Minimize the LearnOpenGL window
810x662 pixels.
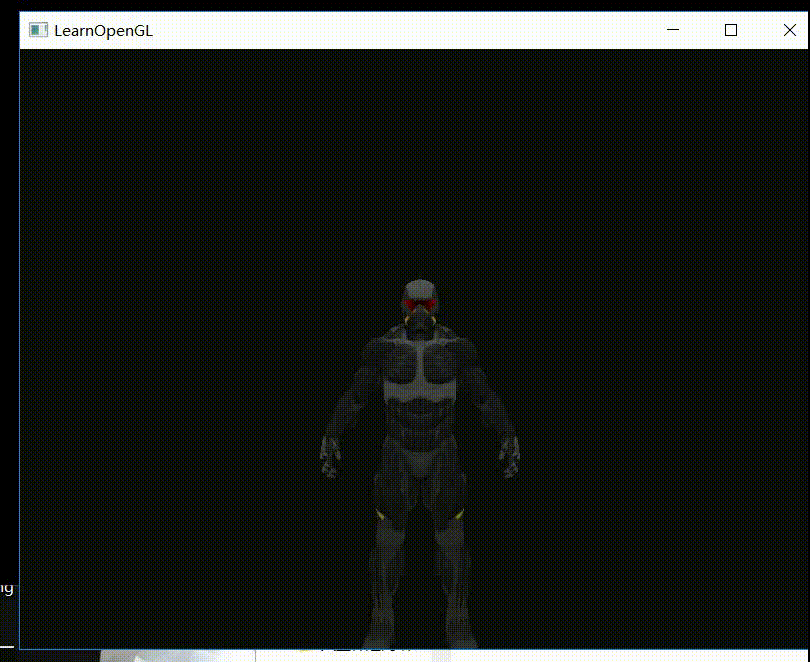[673, 30]
